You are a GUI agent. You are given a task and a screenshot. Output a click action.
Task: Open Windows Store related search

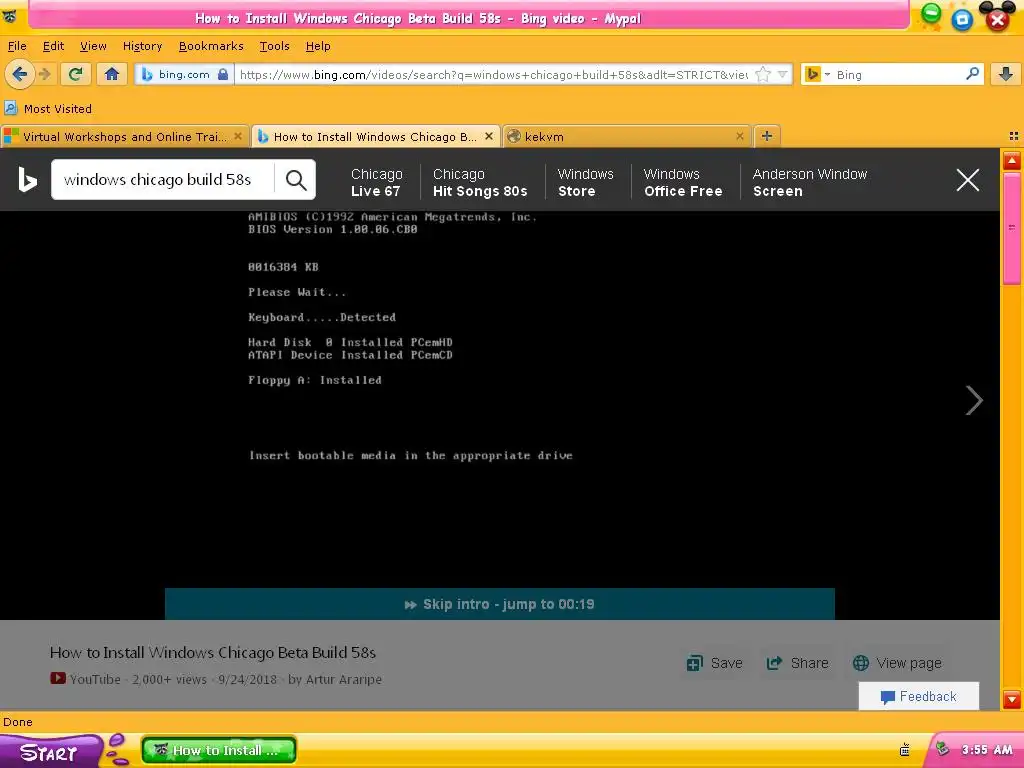point(586,182)
